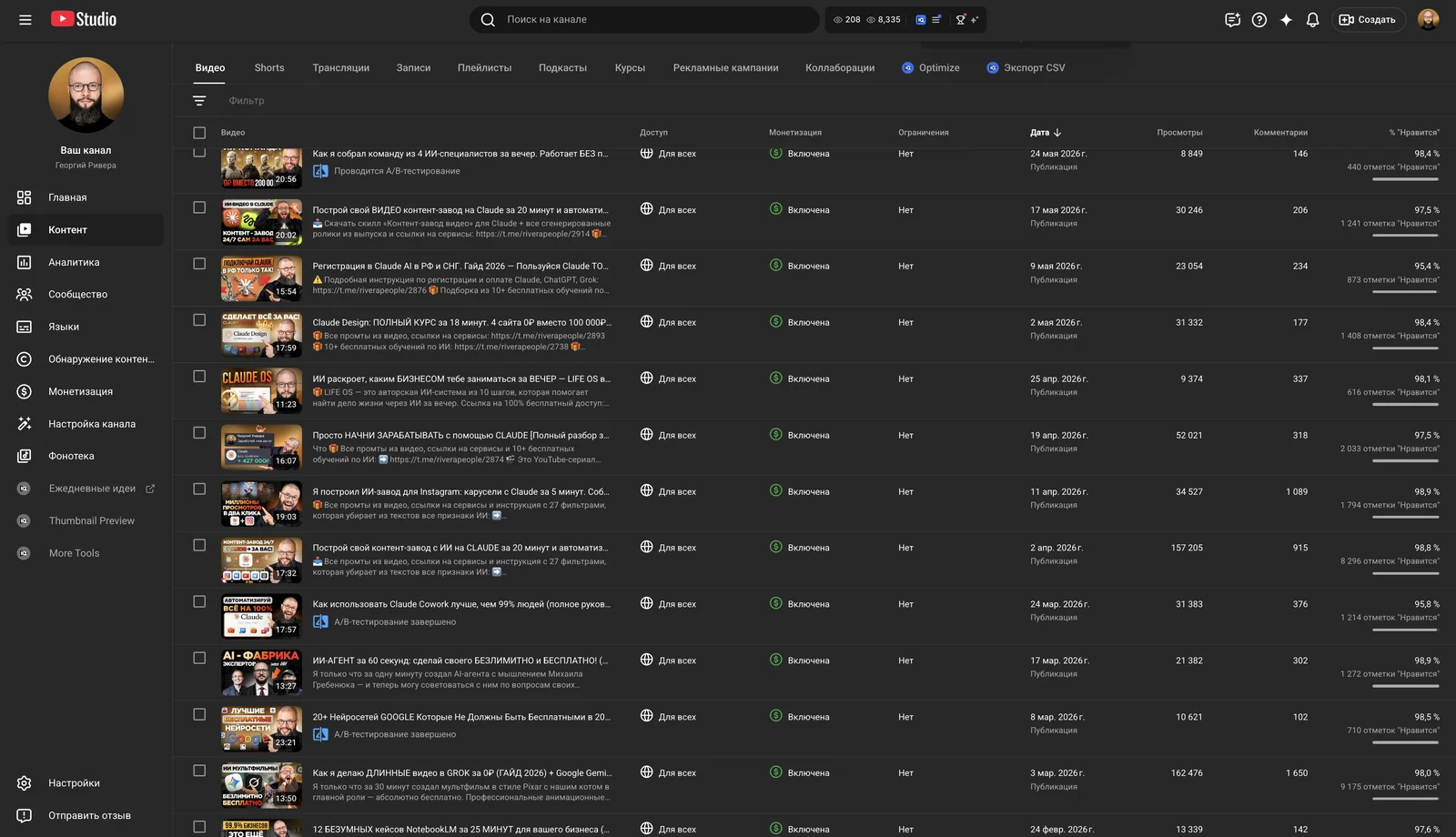The height and width of the screenshot is (837, 1456).
Task: Click the help question mark icon
Action: (x=1259, y=19)
